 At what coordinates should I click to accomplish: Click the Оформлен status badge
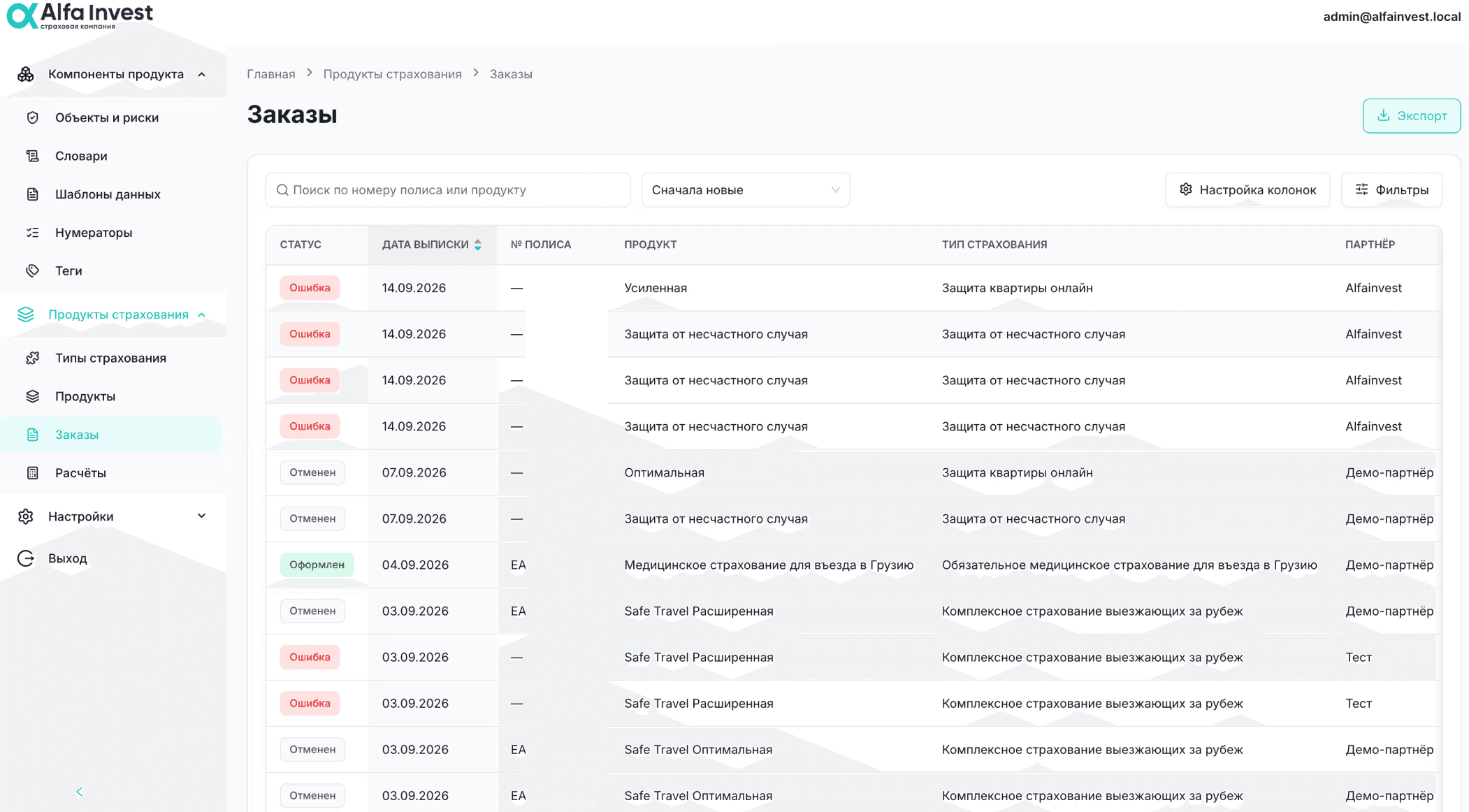coord(317,565)
